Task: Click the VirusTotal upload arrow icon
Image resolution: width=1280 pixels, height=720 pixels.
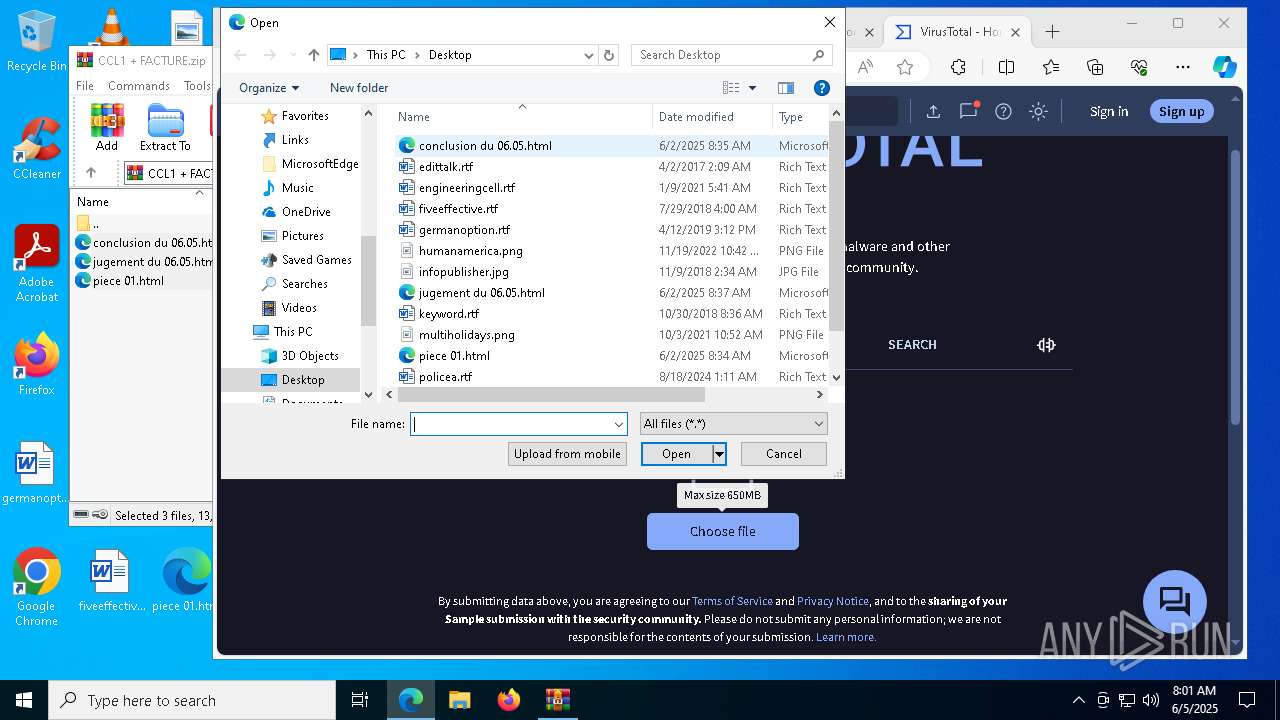Action: 933,111
